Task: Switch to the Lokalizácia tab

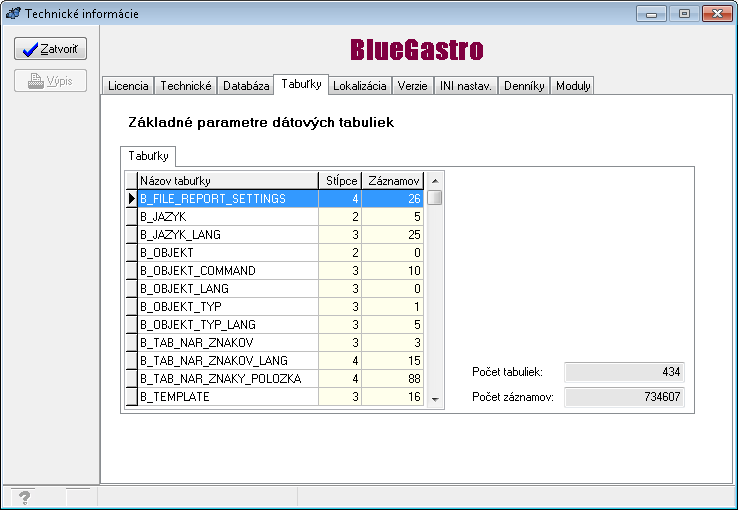Action: click(x=360, y=86)
